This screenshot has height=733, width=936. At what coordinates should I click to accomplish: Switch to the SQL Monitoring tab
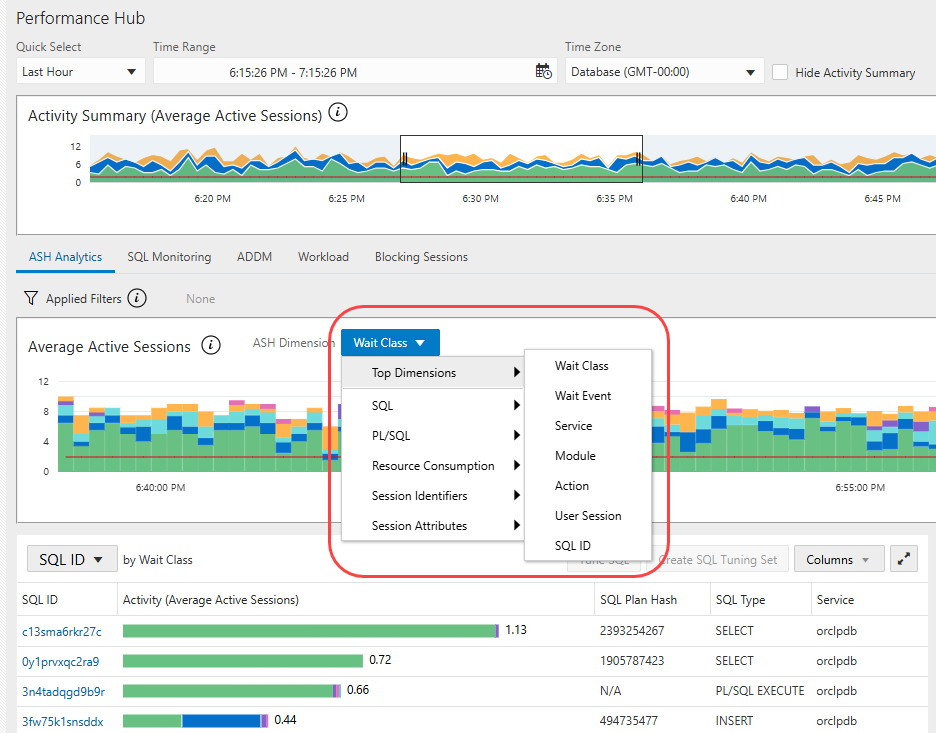169,257
